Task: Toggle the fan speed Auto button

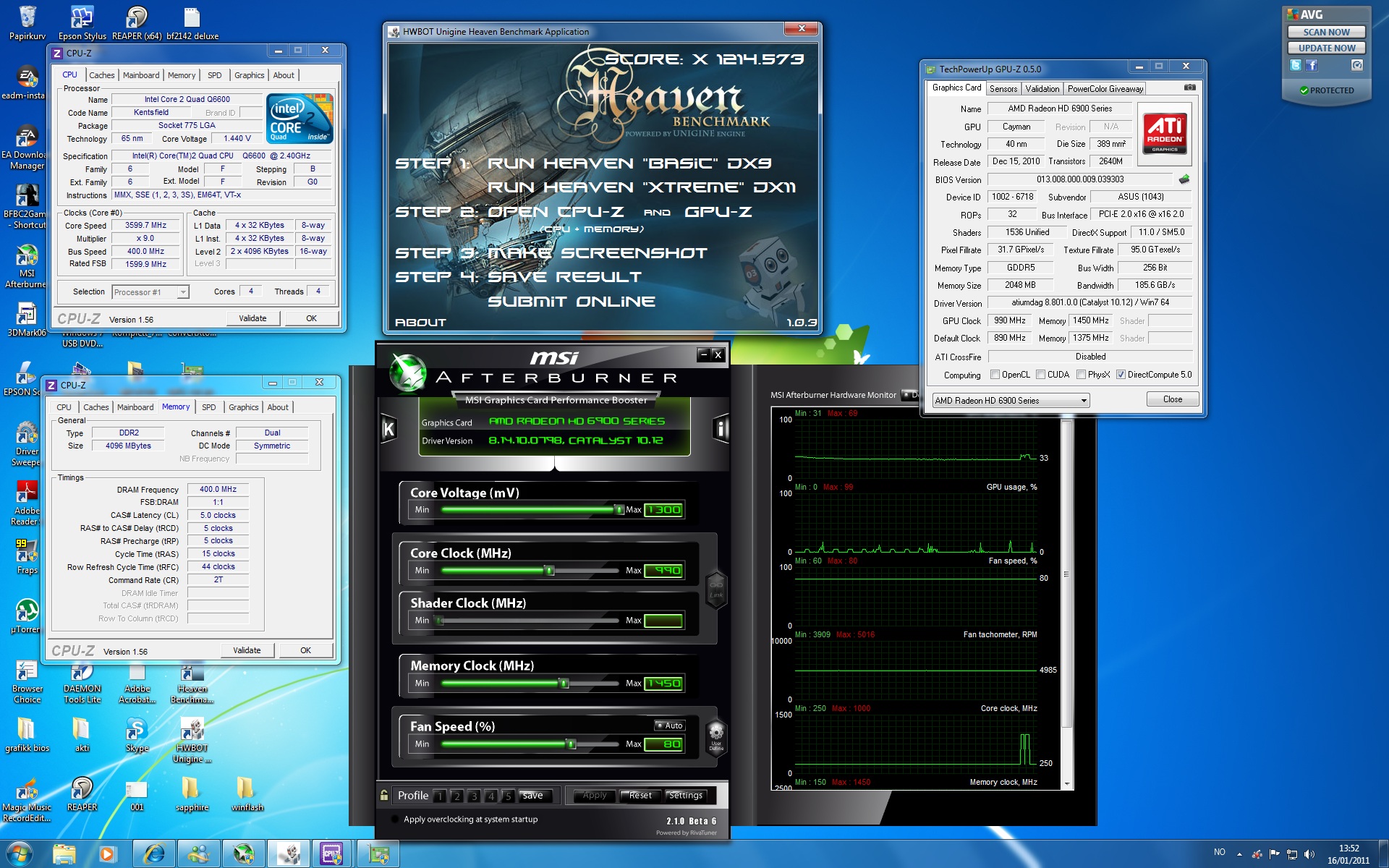Action: (669, 726)
